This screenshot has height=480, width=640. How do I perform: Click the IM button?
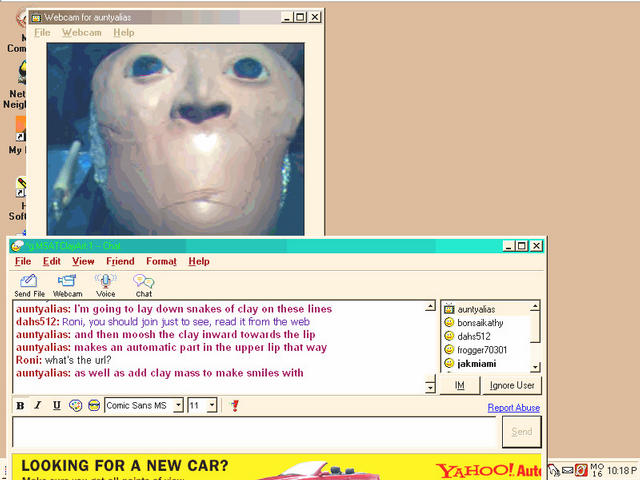tap(460, 385)
